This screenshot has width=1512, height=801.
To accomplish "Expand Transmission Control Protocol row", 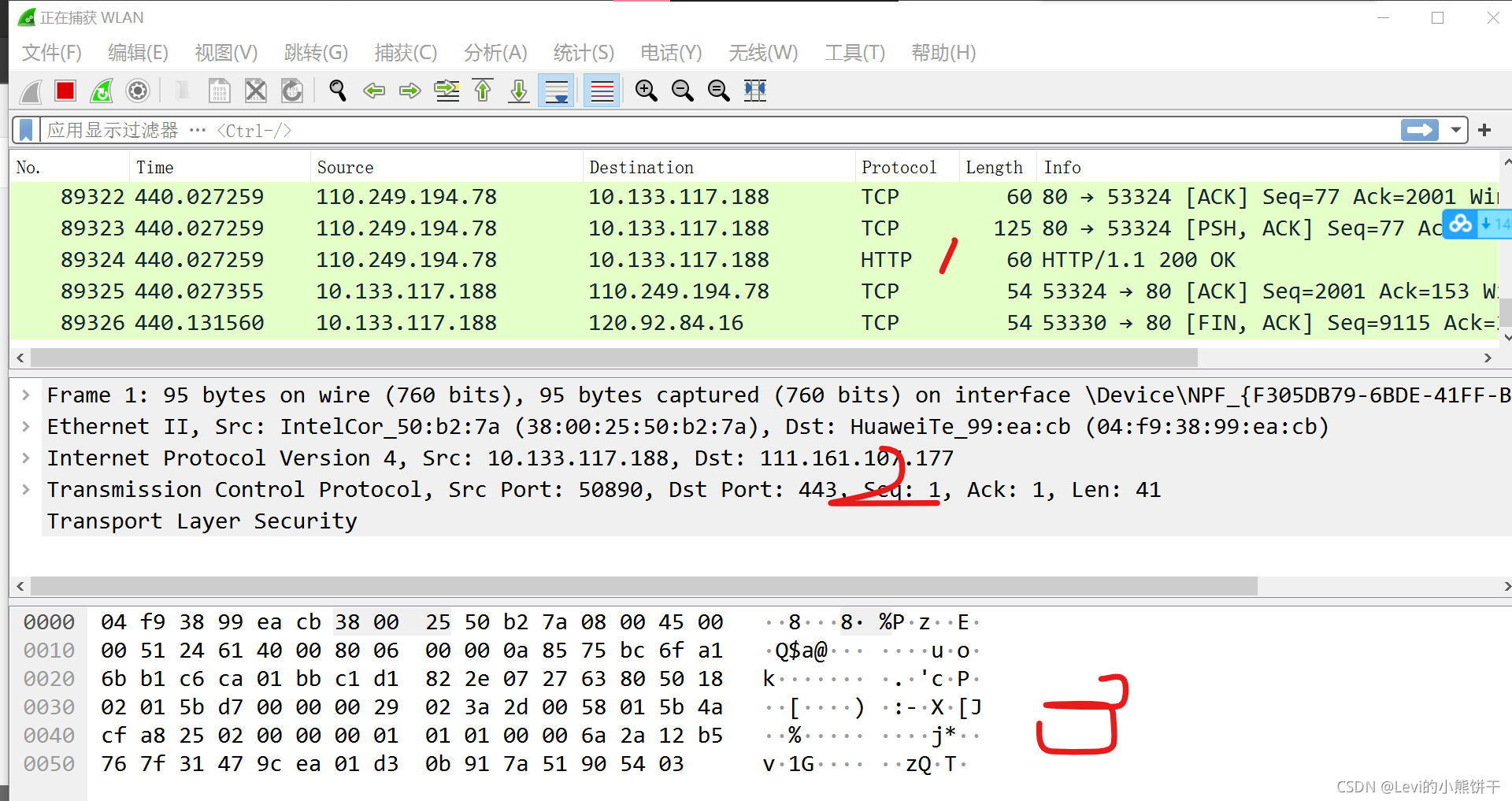I will pyautogui.click(x=26, y=489).
